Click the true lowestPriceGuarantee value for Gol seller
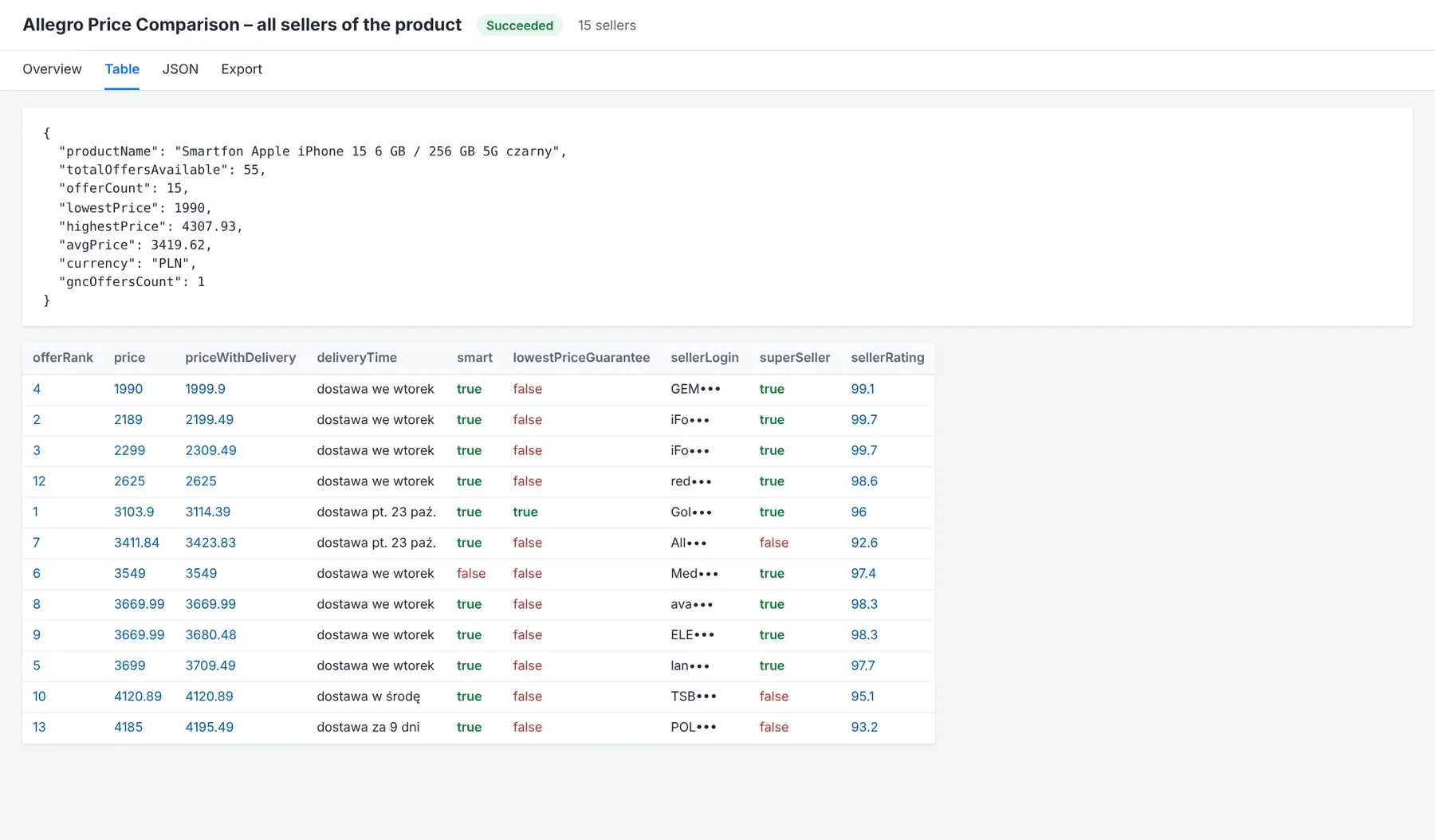The width and height of the screenshot is (1435, 840). click(x=525, y=512)
